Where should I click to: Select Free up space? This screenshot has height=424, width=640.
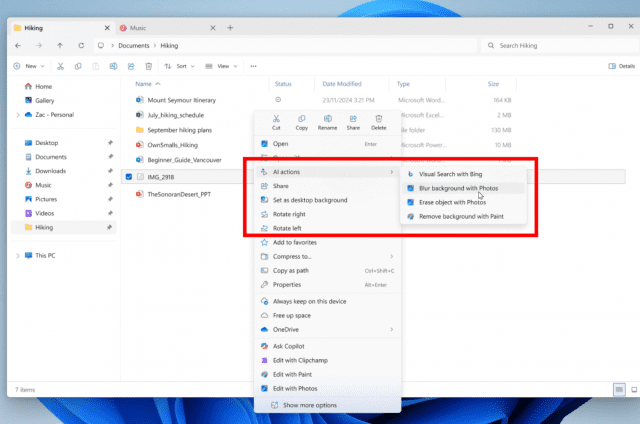pos(327,315)
